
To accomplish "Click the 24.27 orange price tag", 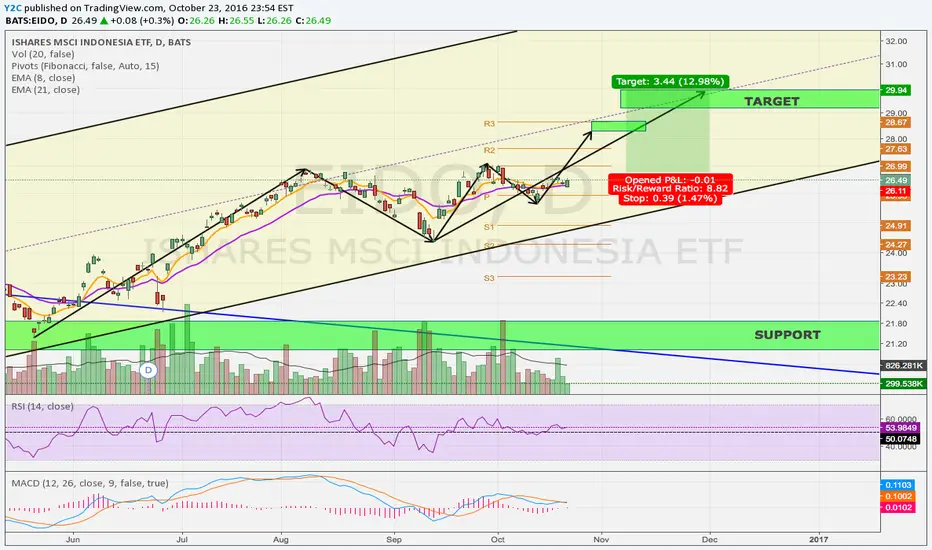I will click(896, 245).
